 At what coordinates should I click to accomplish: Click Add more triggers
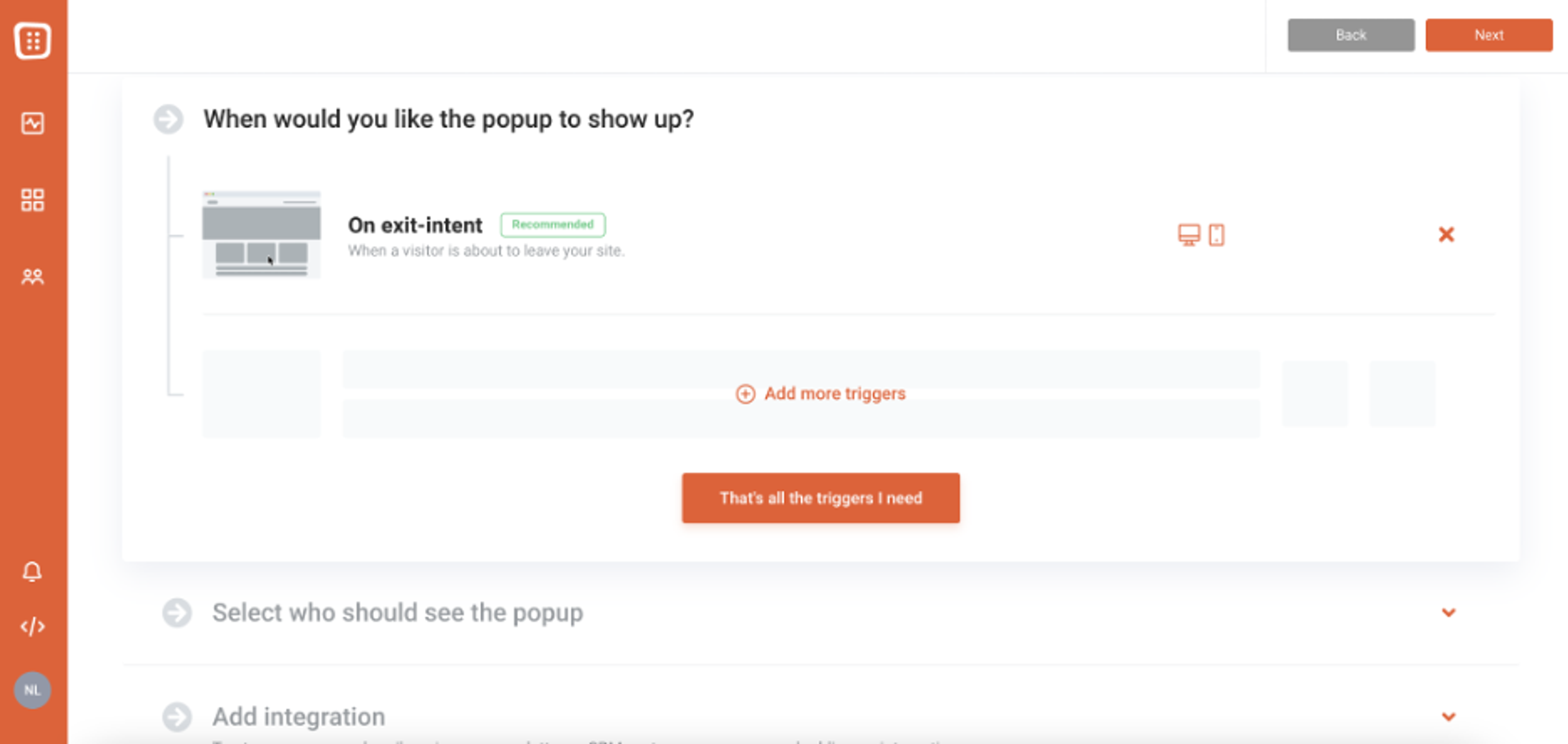(x=820, y=393)
